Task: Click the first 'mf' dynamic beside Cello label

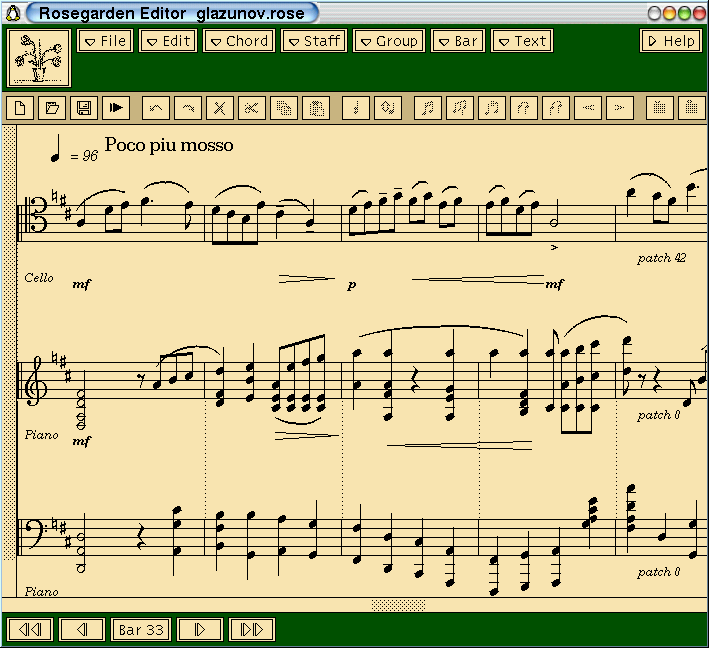Action: (82, 284)
